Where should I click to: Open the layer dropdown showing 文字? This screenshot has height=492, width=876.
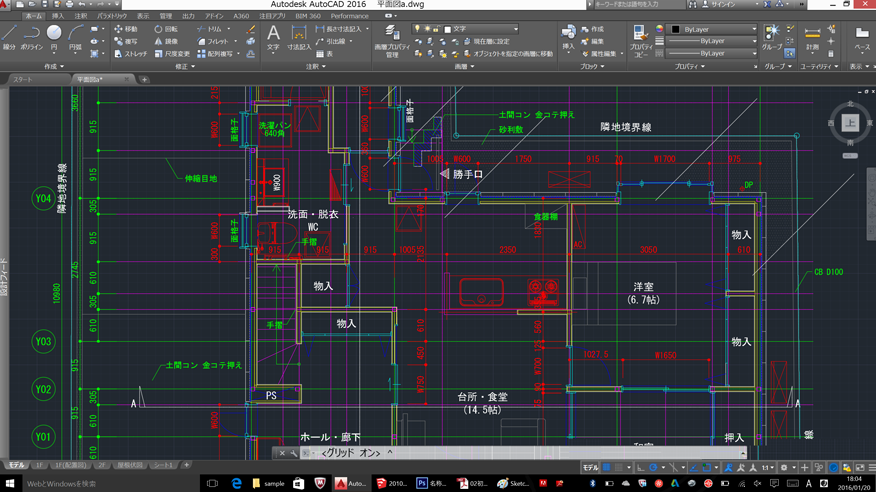[x=465, y=29]
